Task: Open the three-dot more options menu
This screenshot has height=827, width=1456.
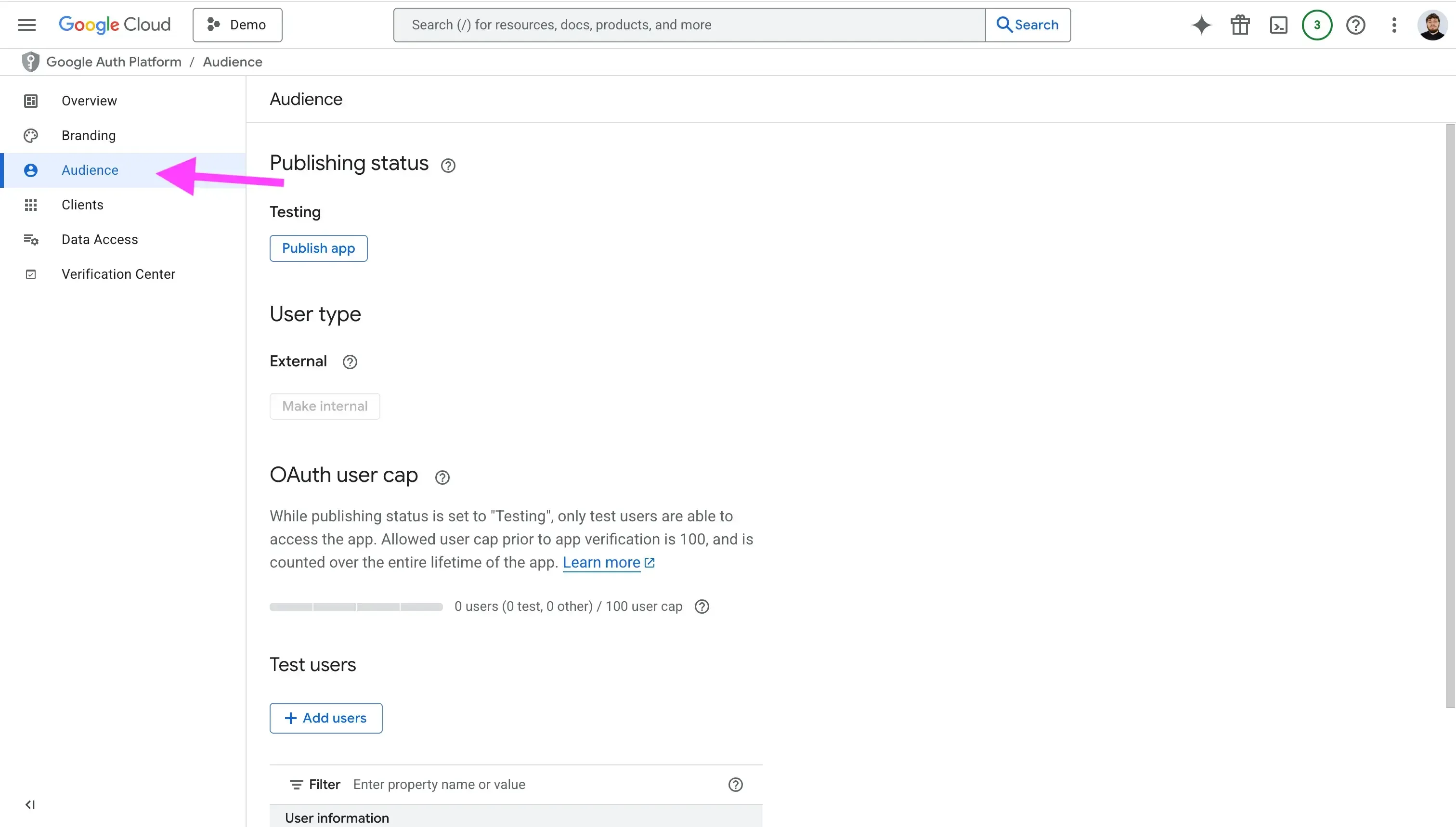Action: 1395,25
